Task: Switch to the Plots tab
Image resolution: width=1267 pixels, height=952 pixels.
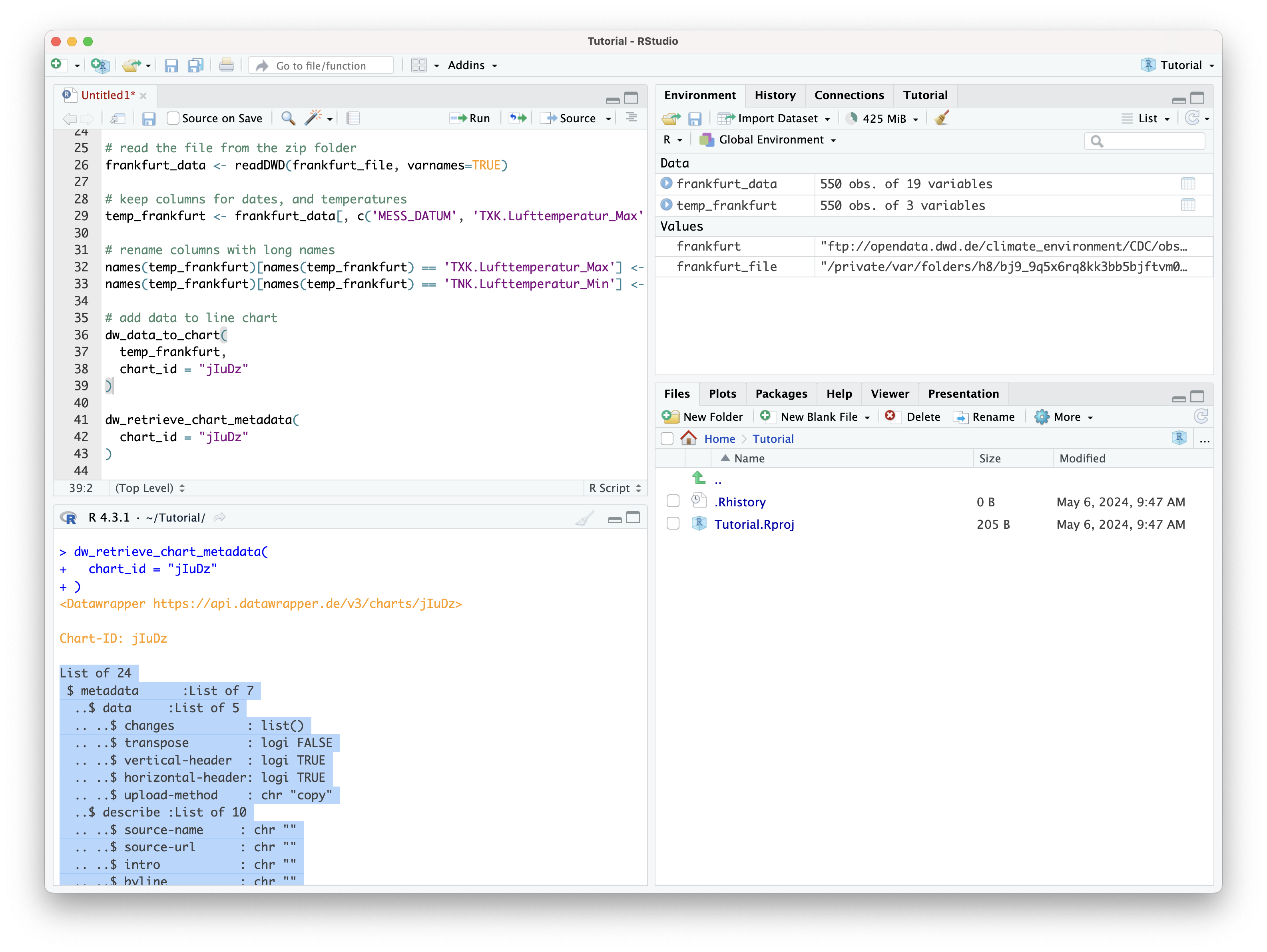Action: (x=722, y=394)
